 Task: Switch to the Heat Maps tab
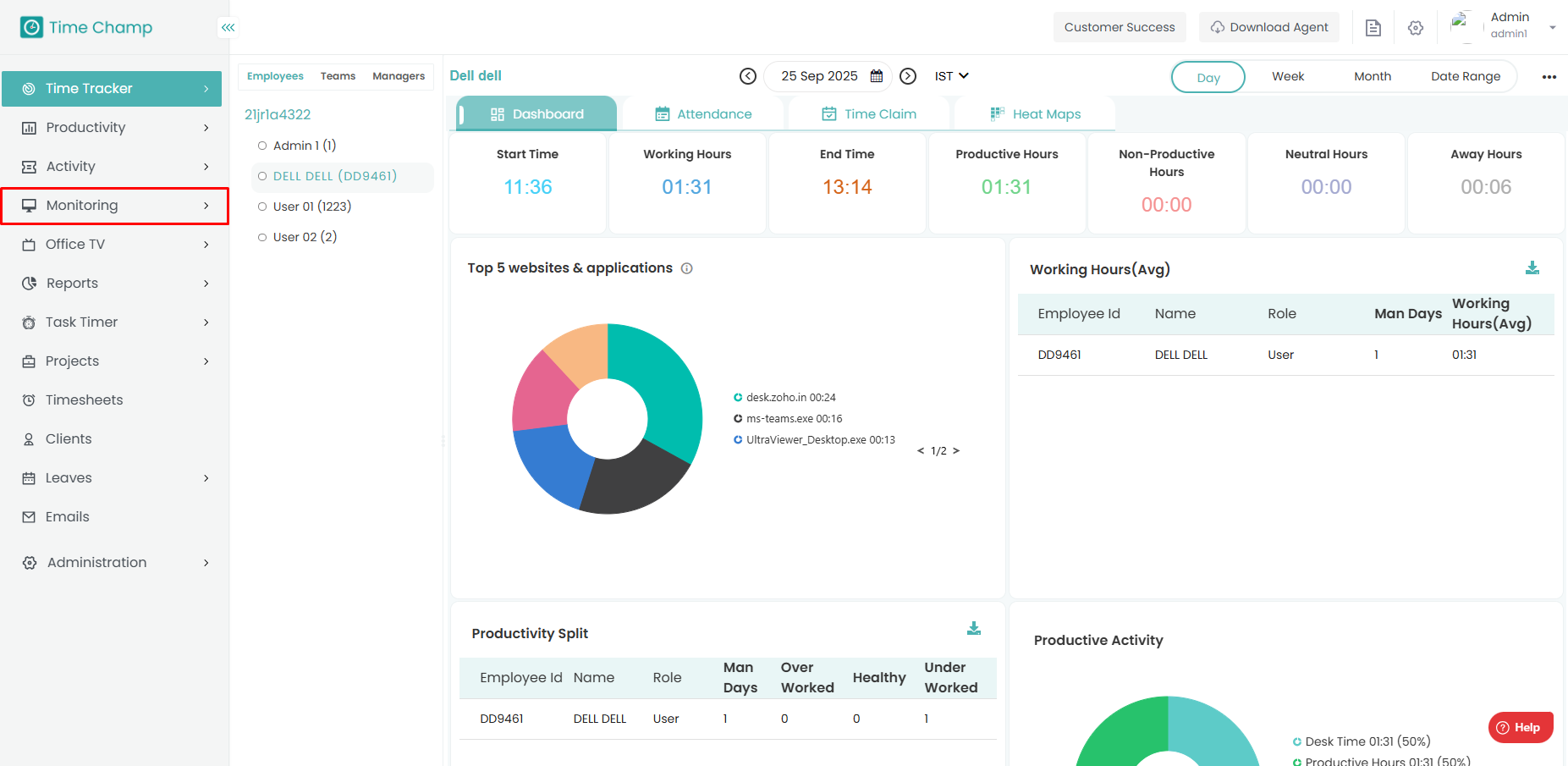(1036, 114)
